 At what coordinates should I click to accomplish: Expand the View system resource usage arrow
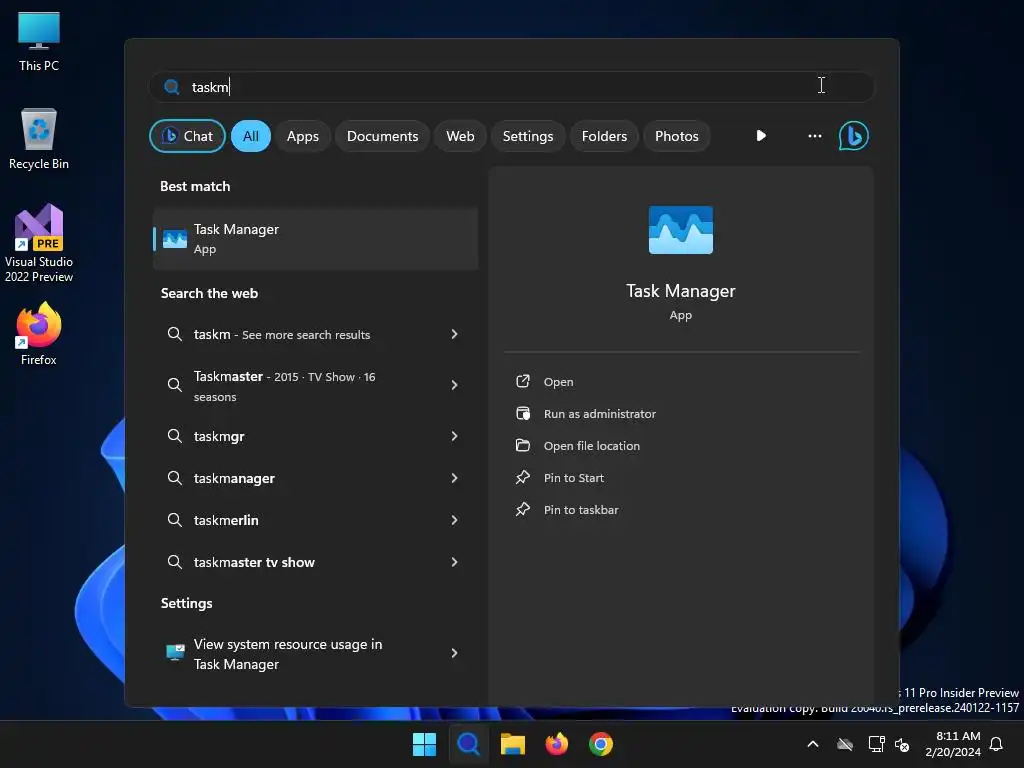click(x=455, y=653)
